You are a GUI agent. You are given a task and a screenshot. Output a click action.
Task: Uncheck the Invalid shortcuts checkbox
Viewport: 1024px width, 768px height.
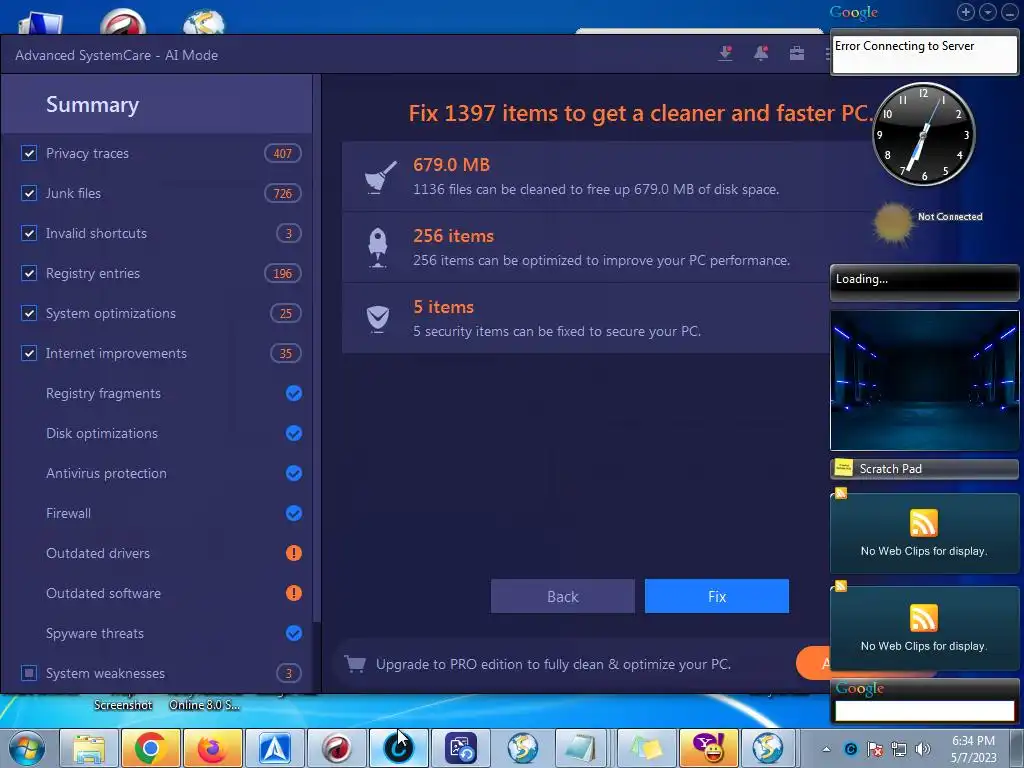tap(29, 233)
